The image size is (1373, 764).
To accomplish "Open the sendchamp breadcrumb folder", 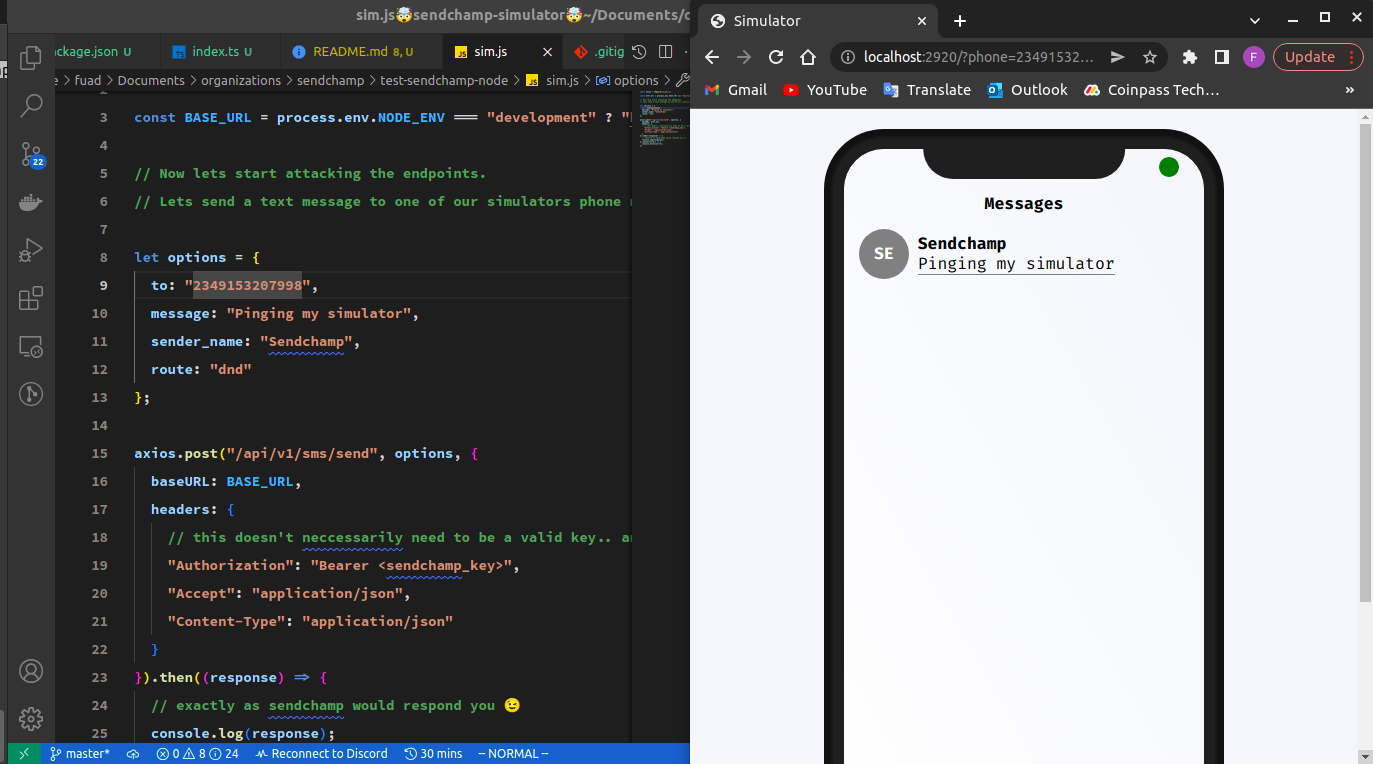I will point(330,80).
